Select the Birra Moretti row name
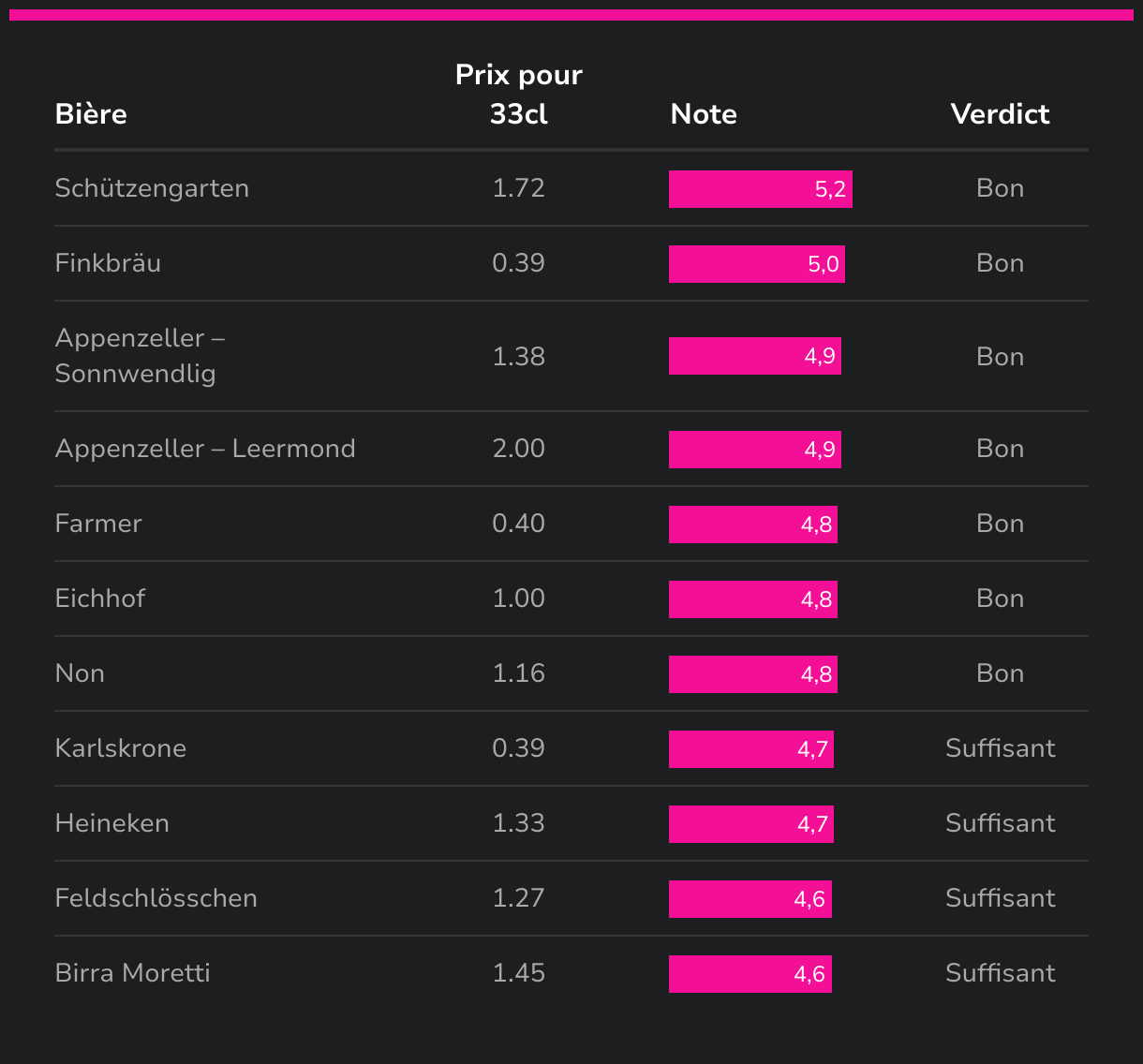1143x1064 pixels. [x=132, y=973]
